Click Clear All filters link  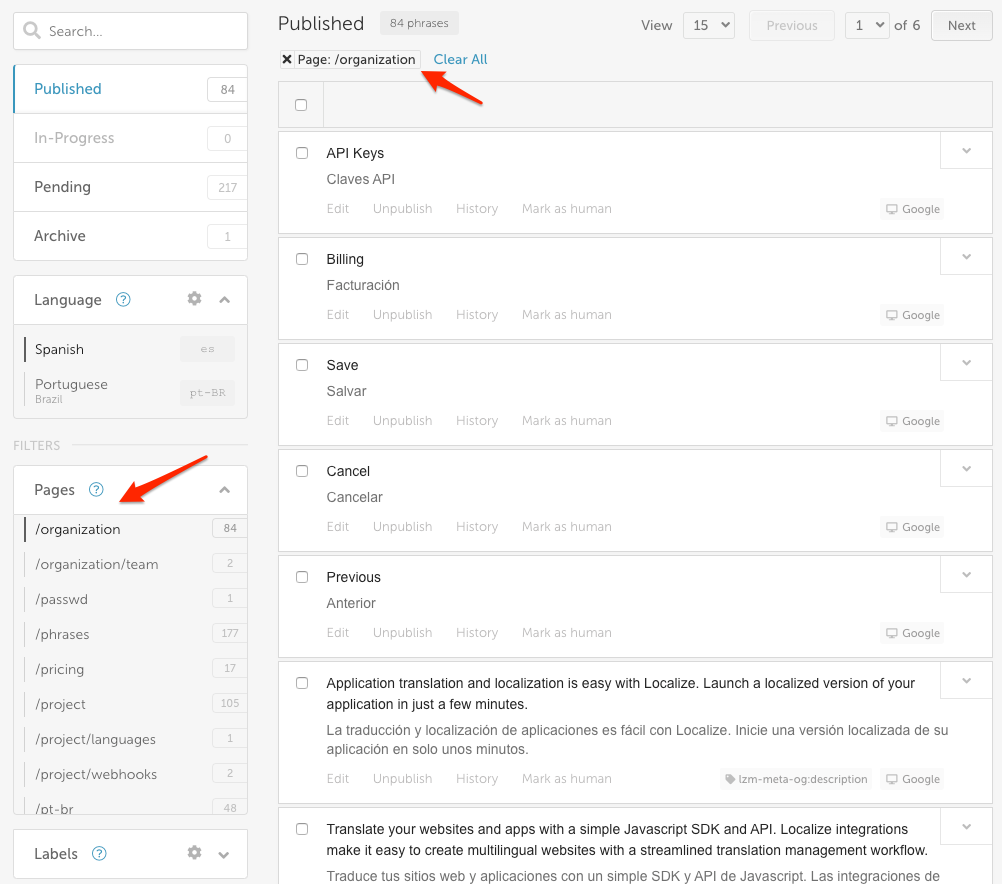point(460,59)
